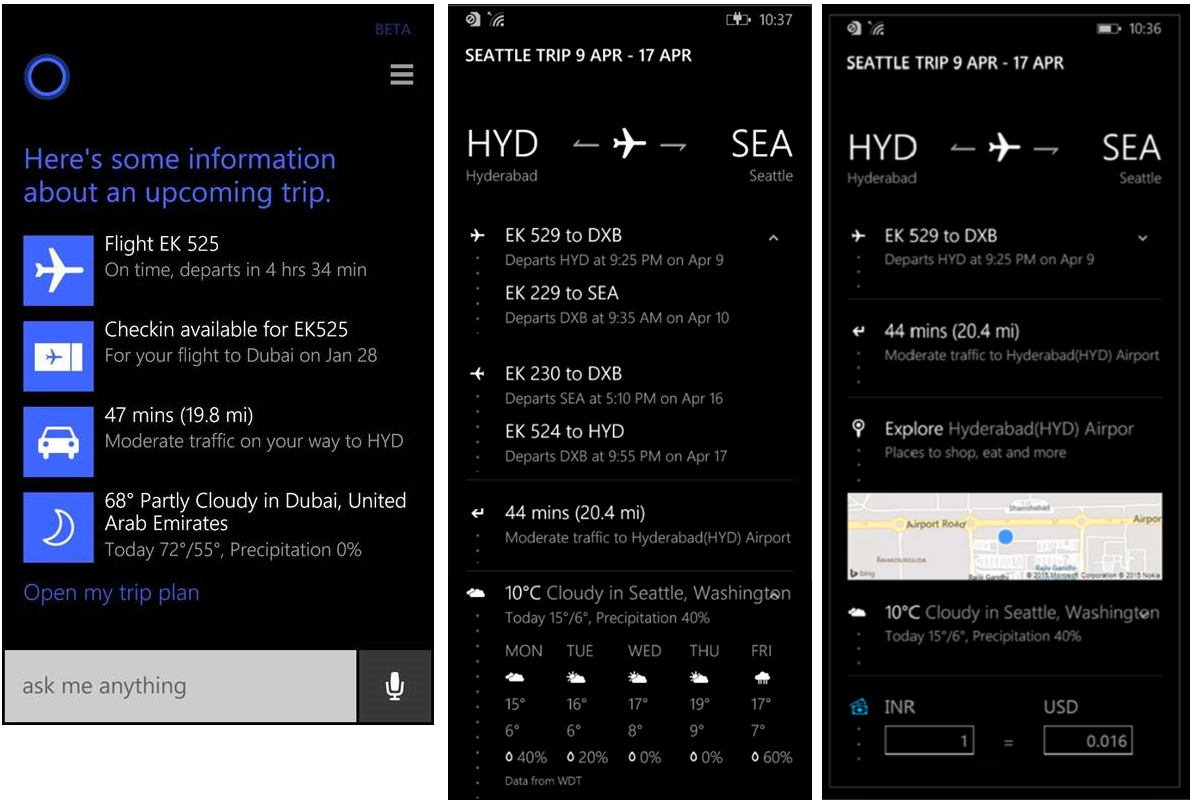Open the airport map thumbnail

pos(1004,537)
